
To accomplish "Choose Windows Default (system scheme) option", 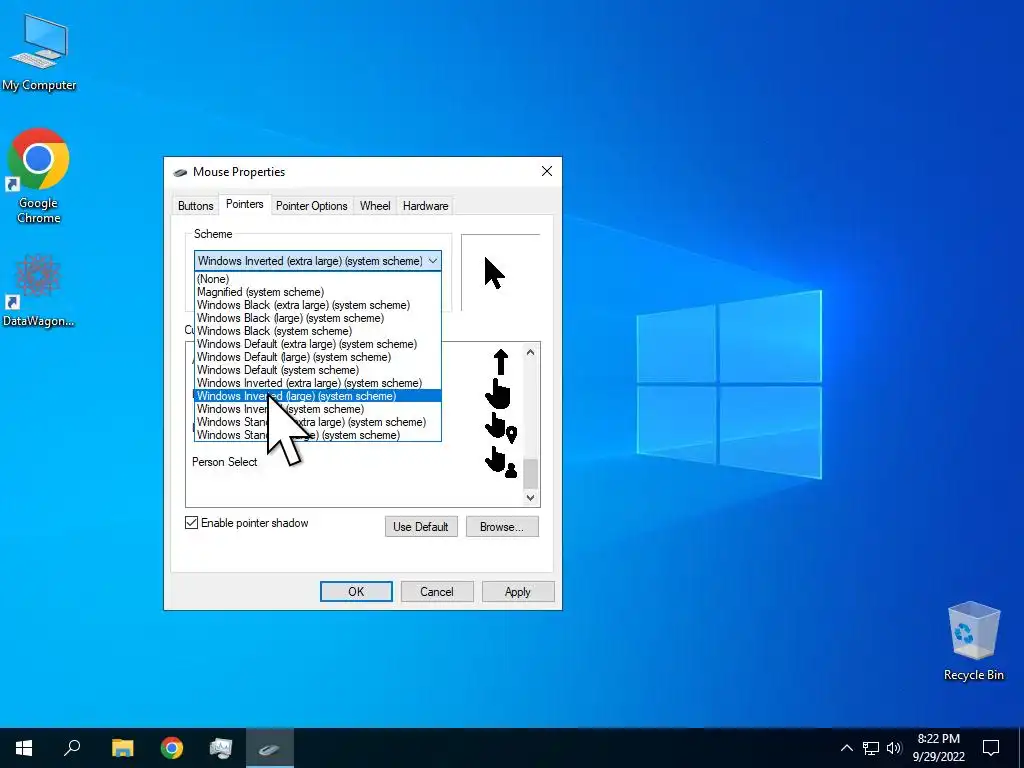I will (x=317, y=370).
